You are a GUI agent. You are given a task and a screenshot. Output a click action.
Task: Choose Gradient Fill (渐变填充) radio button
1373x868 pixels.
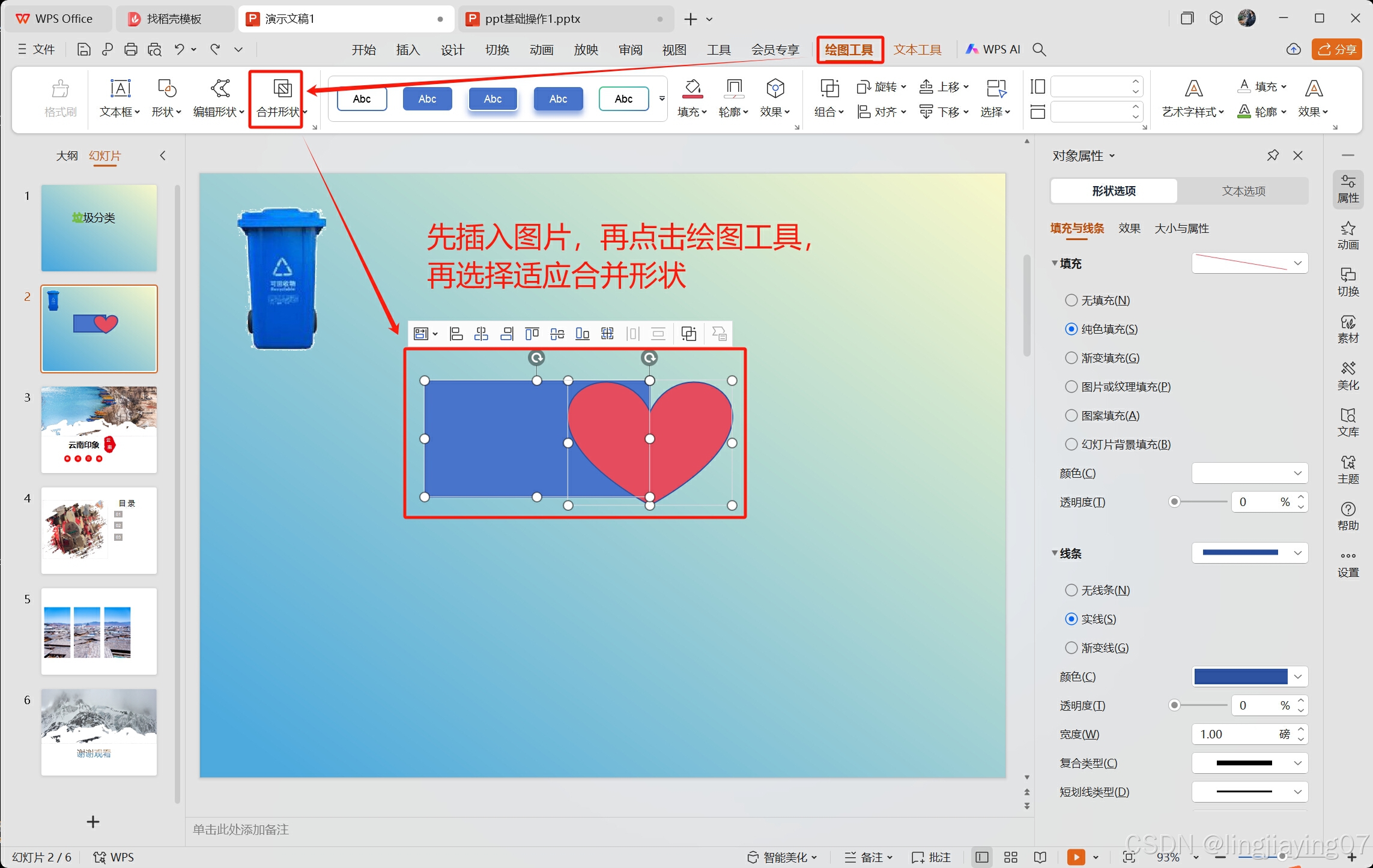(1071, 358)
